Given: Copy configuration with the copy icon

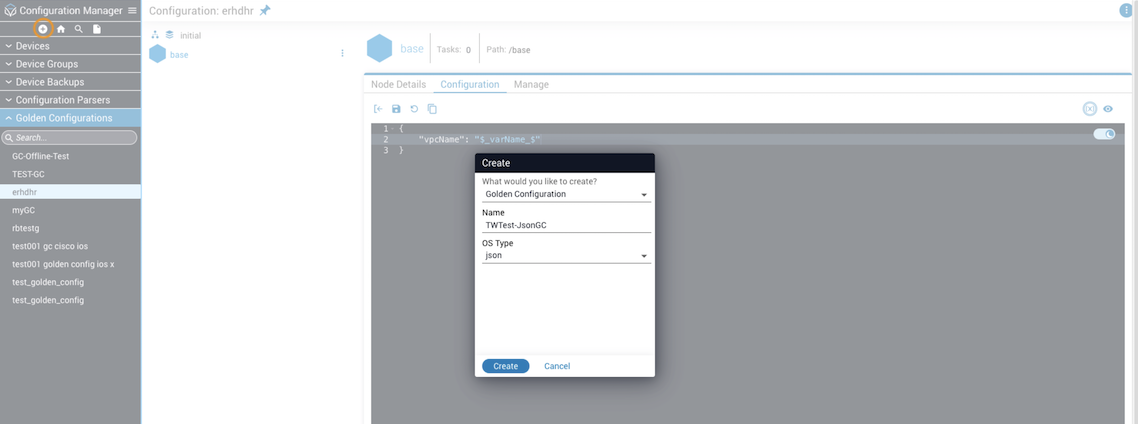Looking at the screenshot, I should tap(432, 109).
